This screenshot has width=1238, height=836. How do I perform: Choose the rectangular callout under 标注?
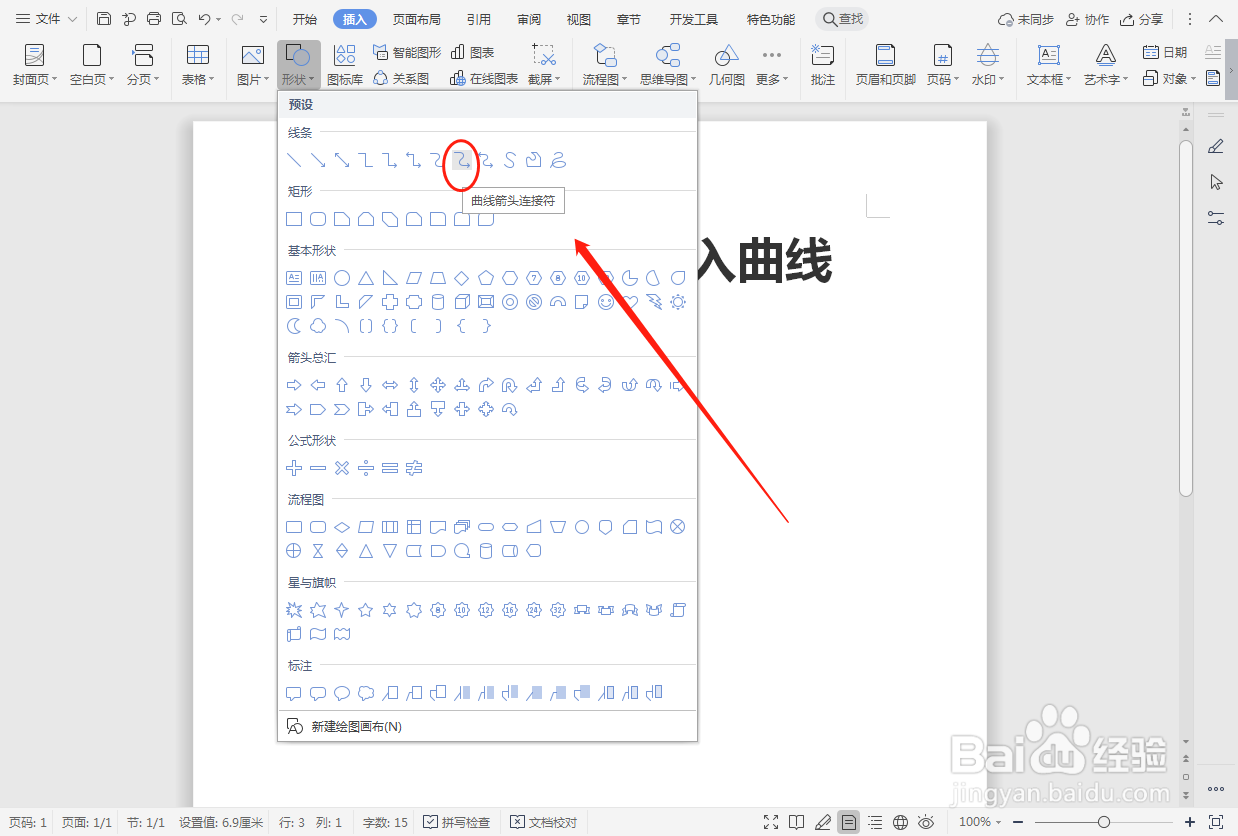click(294, 693)
